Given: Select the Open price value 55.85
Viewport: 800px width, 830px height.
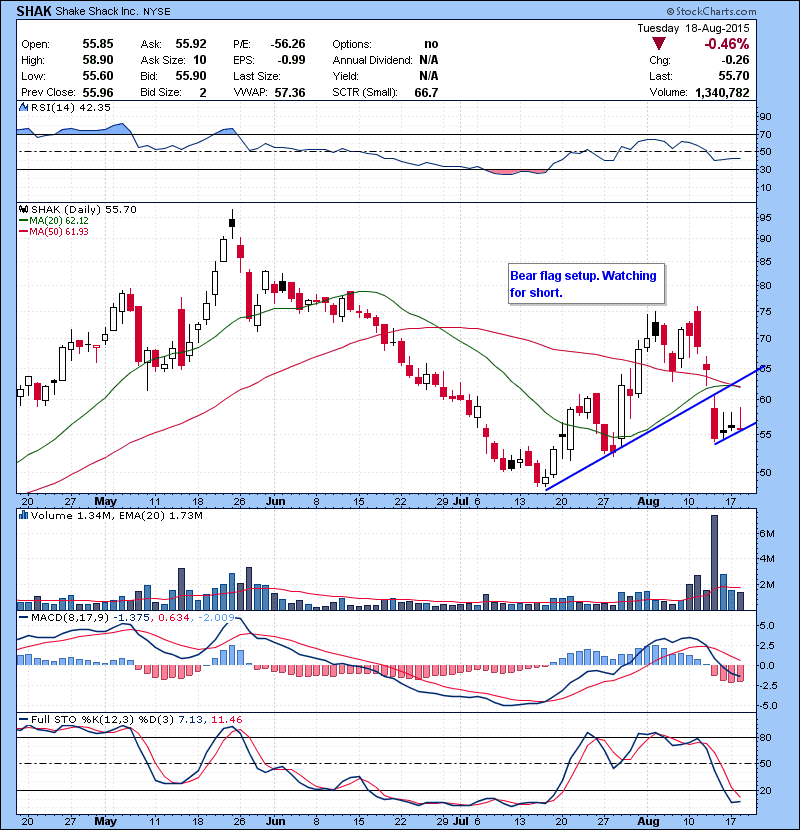Looking at the screenshot, I should 98,44.
